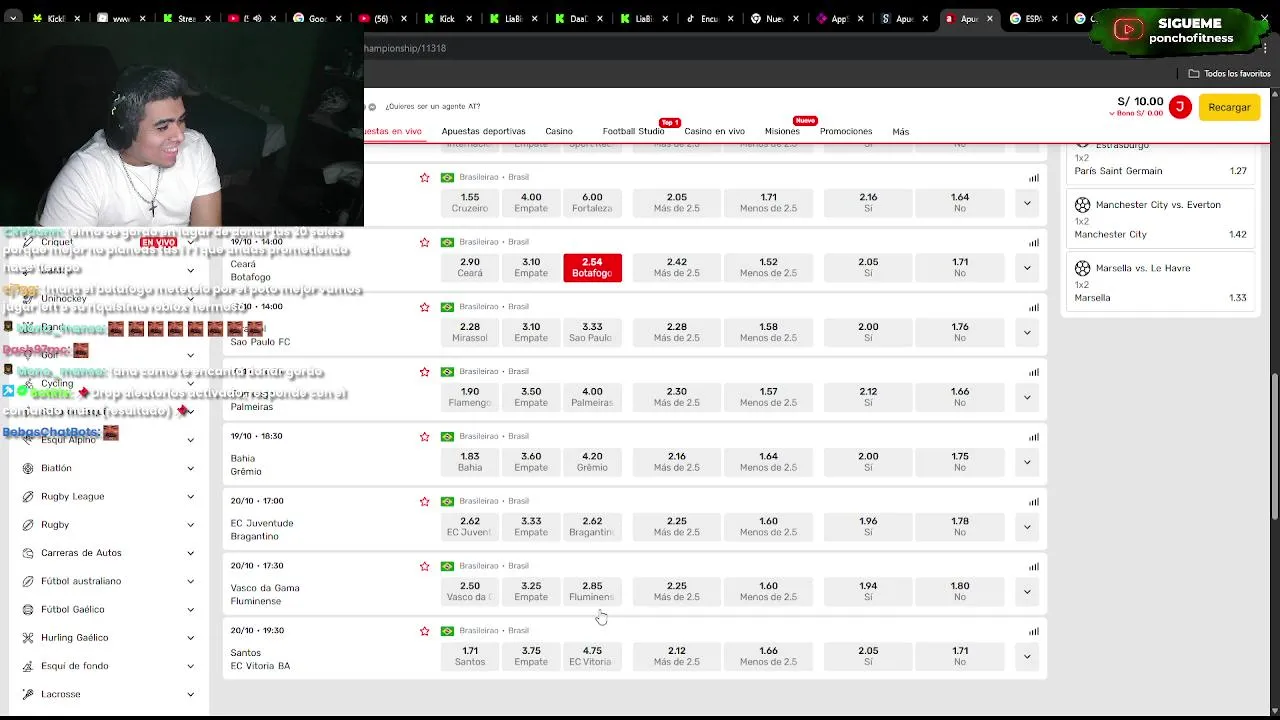Expand the Biatlón sport category

click(x=190, y=468)
